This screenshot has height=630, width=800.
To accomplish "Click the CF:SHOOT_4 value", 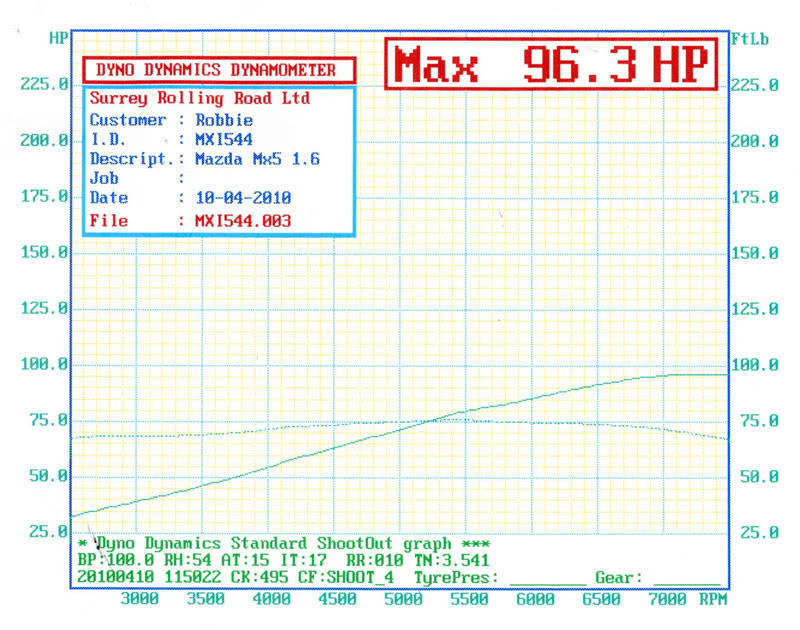I will (346, 577).
